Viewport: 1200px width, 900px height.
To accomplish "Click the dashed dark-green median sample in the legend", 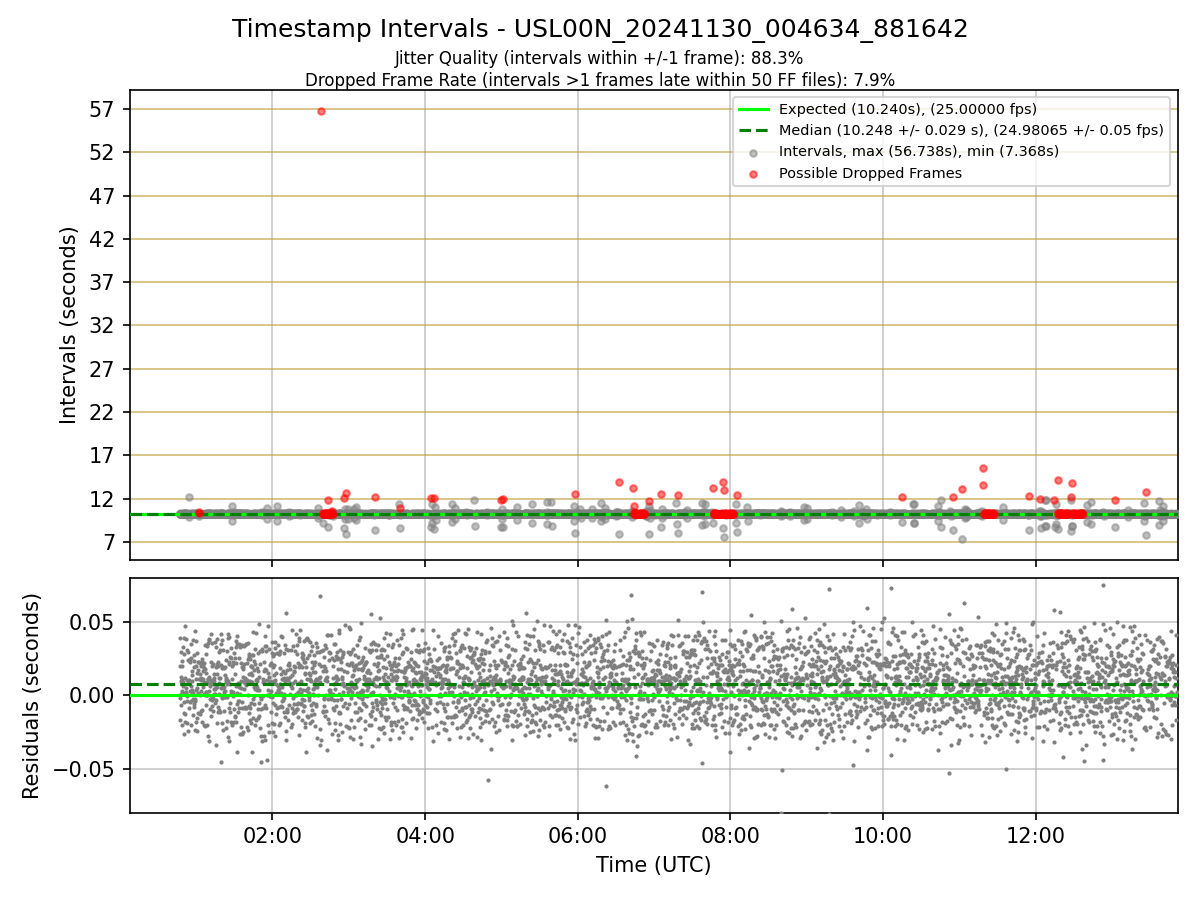I will click(x=754, y=130).
